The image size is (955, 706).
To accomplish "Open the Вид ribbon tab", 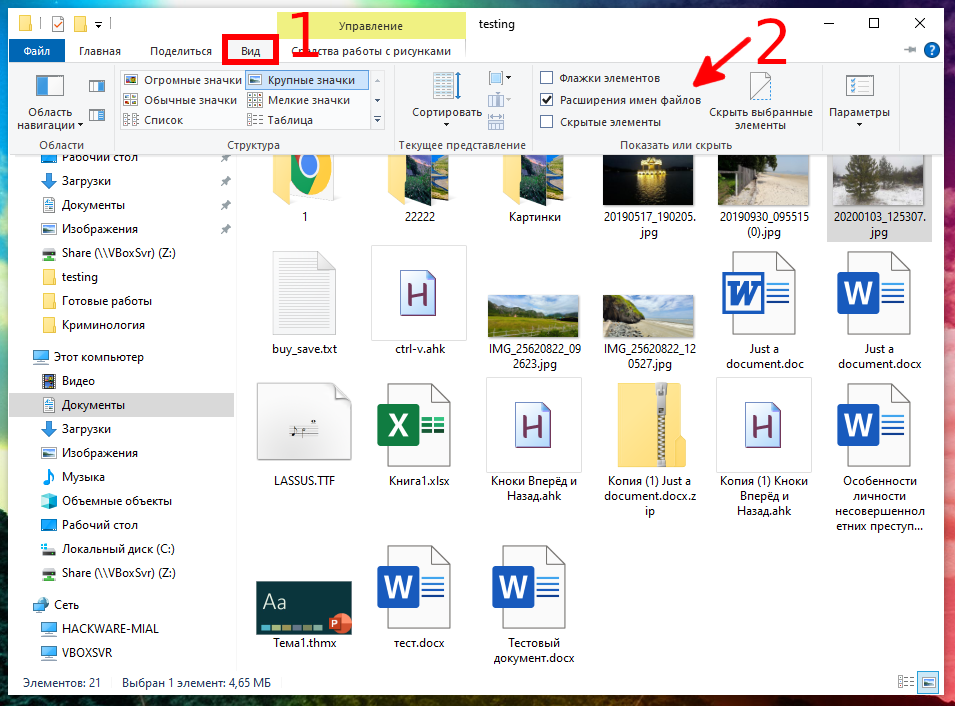I will [x=250, y=51].
